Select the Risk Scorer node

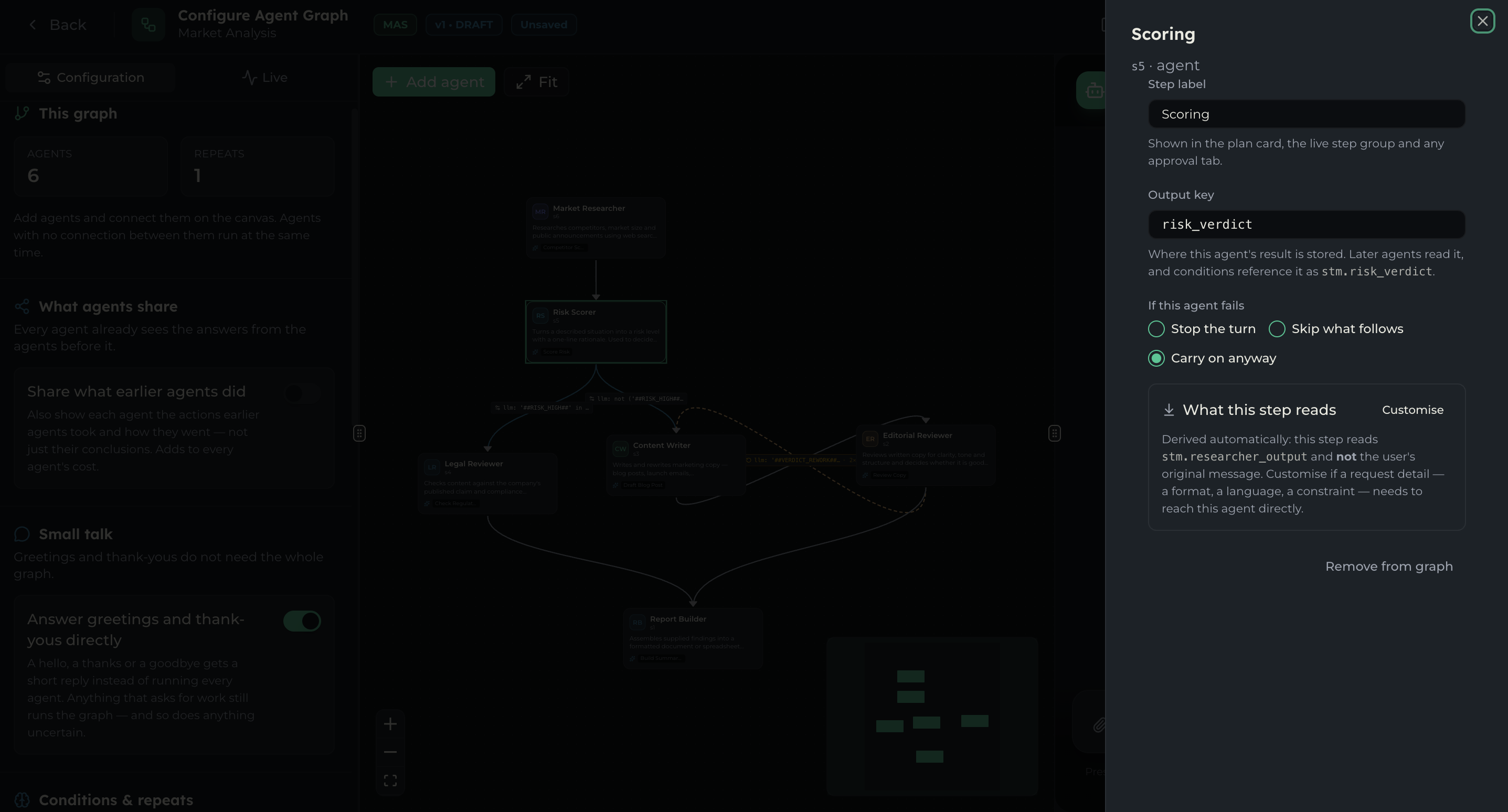coord(596,332)
